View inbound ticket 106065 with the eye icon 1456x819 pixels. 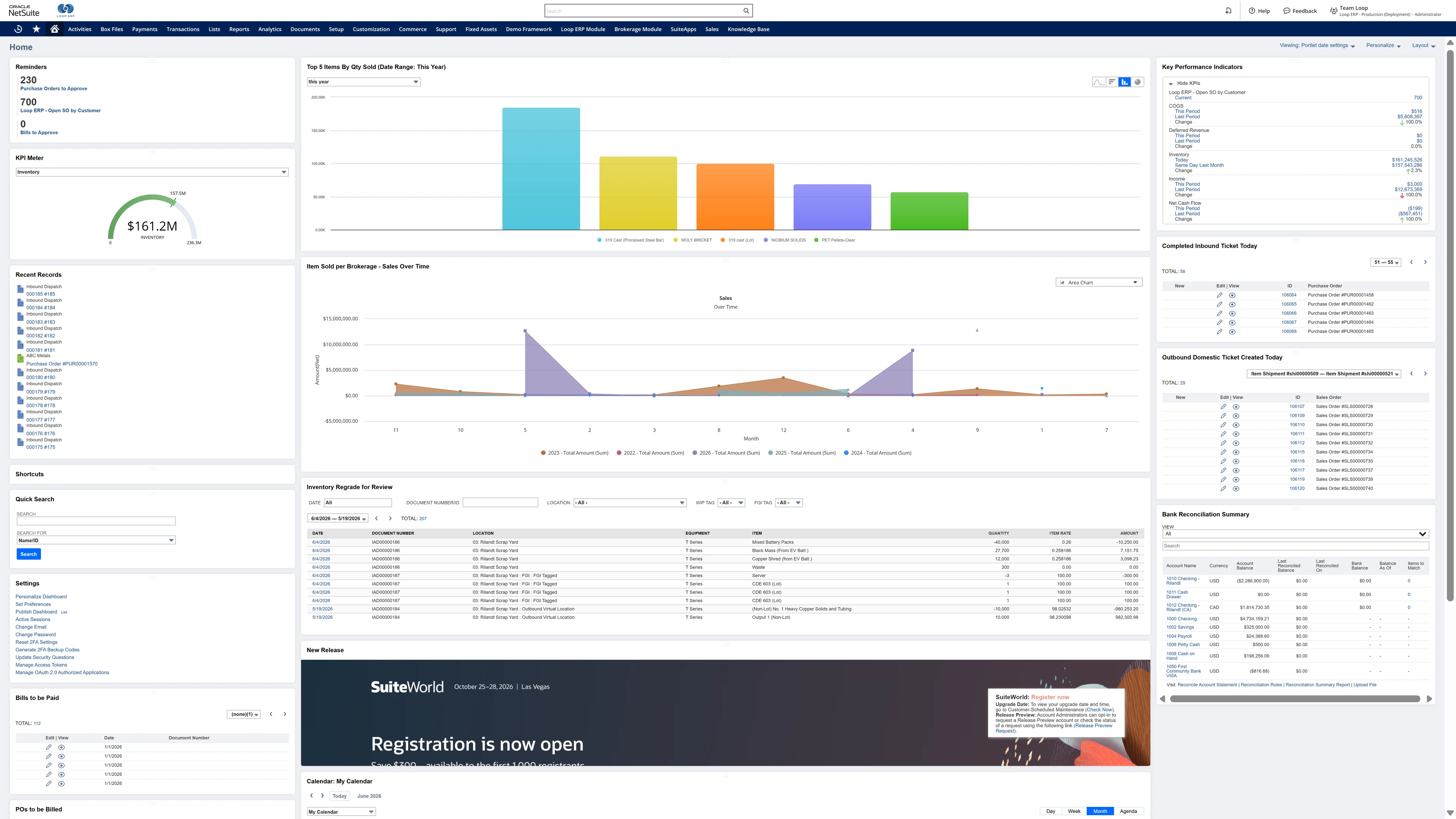pyautogui.click(x=1232, y=304)
